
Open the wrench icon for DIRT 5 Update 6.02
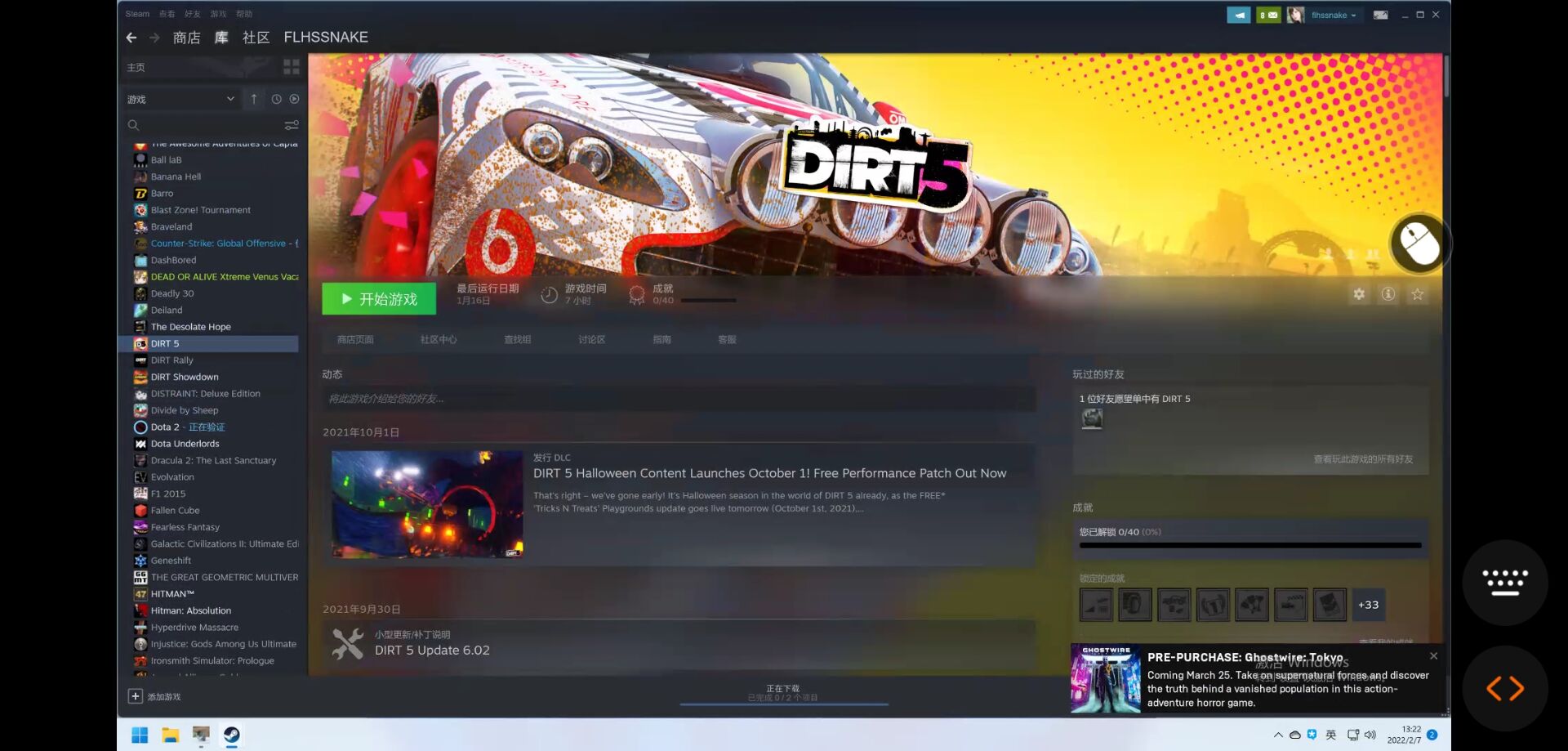pyautogui.click(x=348, y=643)
